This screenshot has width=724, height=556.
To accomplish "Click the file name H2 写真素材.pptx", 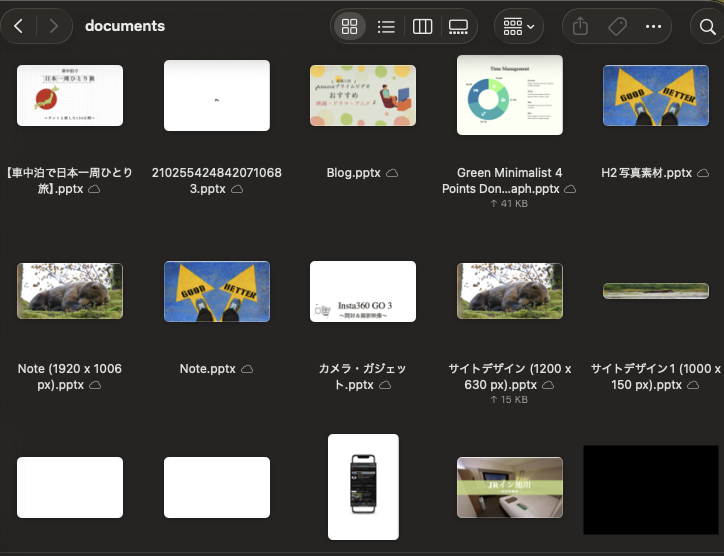I will (x=646, y=173).
